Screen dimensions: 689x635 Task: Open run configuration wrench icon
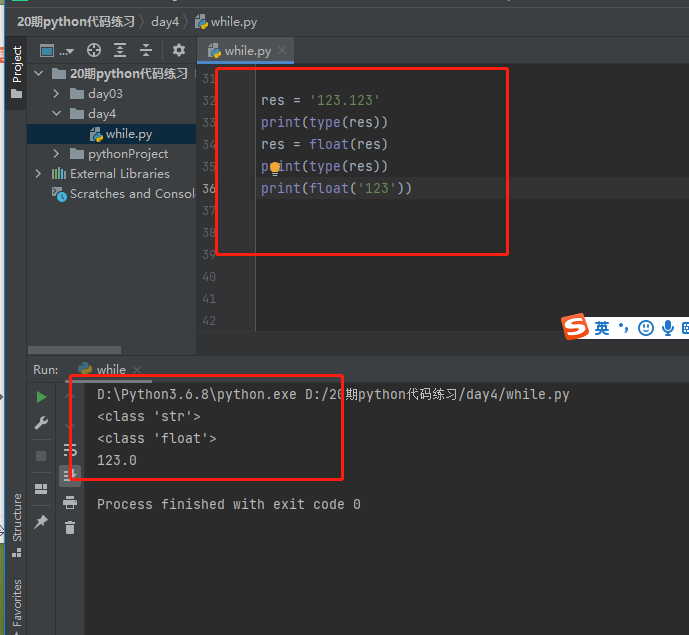[41, 423]
